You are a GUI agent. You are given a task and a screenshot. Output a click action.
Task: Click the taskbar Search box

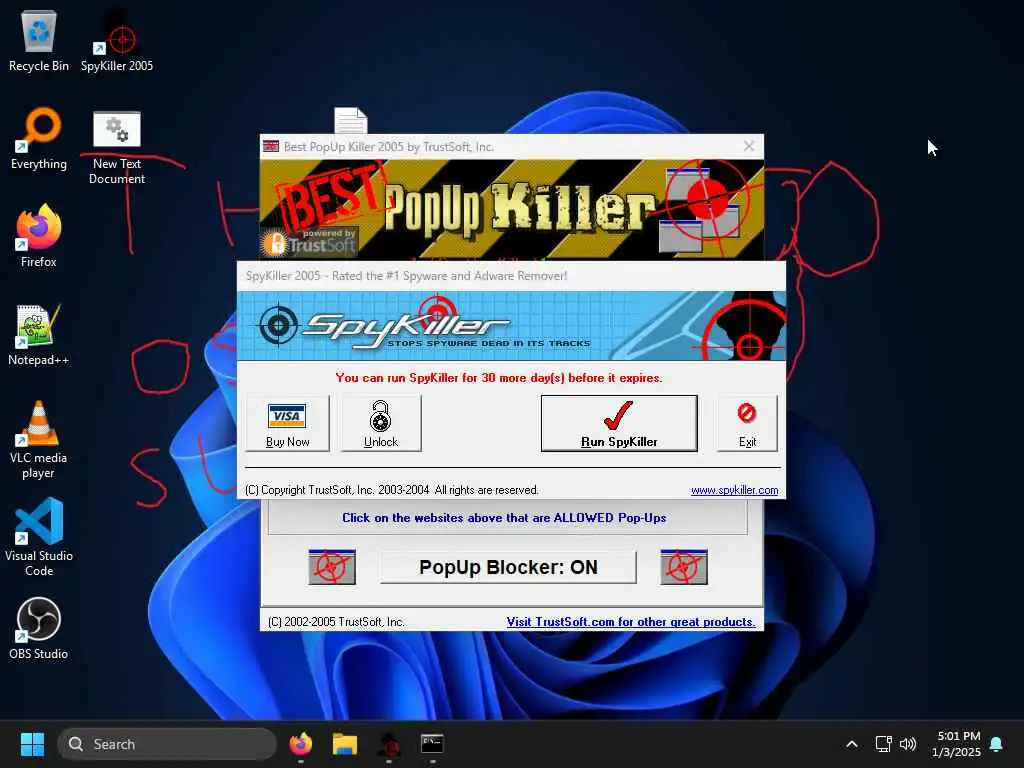[167, 744]
